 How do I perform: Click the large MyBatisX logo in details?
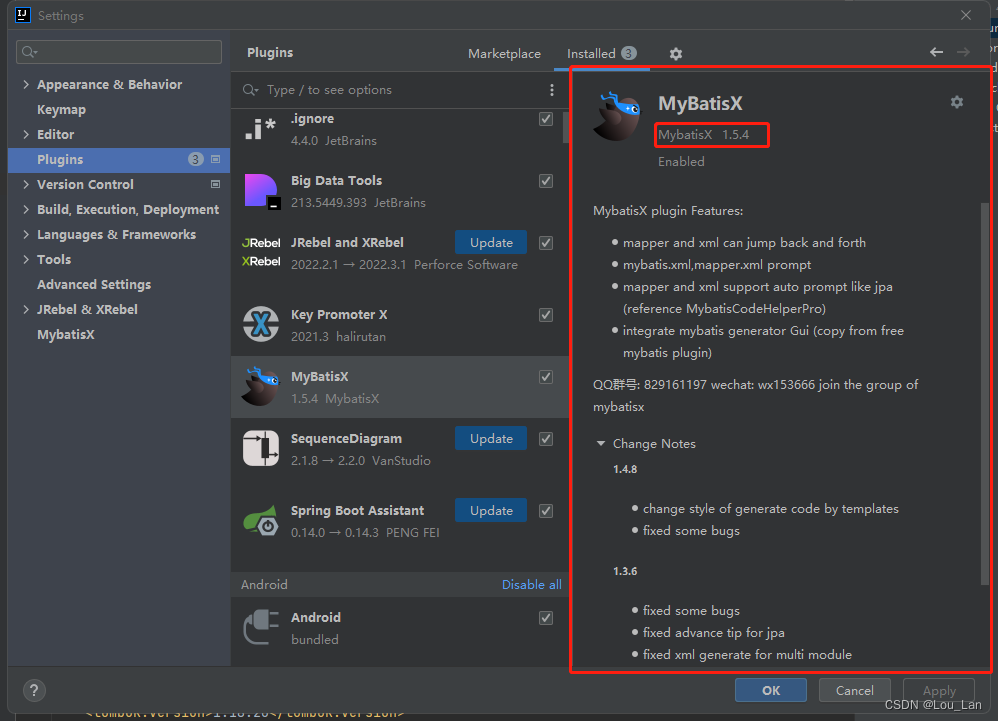616,116
